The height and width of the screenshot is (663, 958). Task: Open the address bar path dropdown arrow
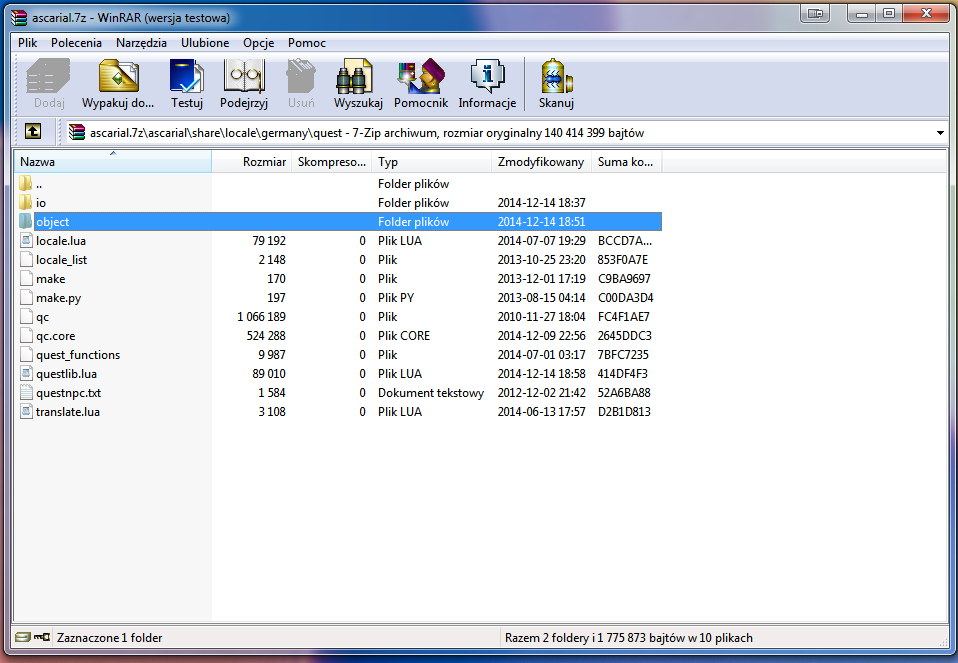(x=940, y=133)
